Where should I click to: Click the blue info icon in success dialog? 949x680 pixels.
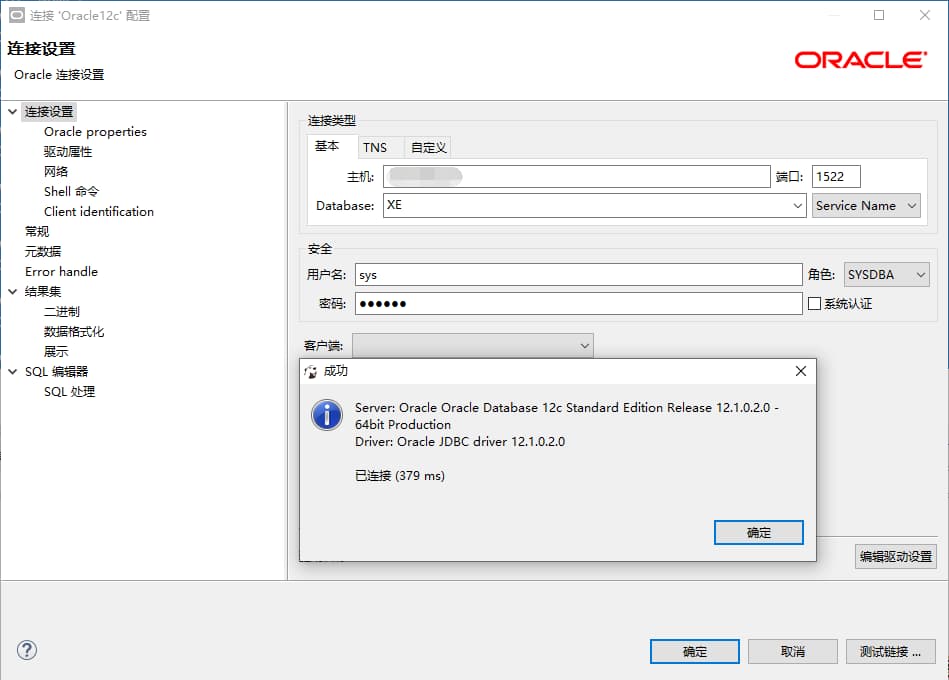click(327, 415)
